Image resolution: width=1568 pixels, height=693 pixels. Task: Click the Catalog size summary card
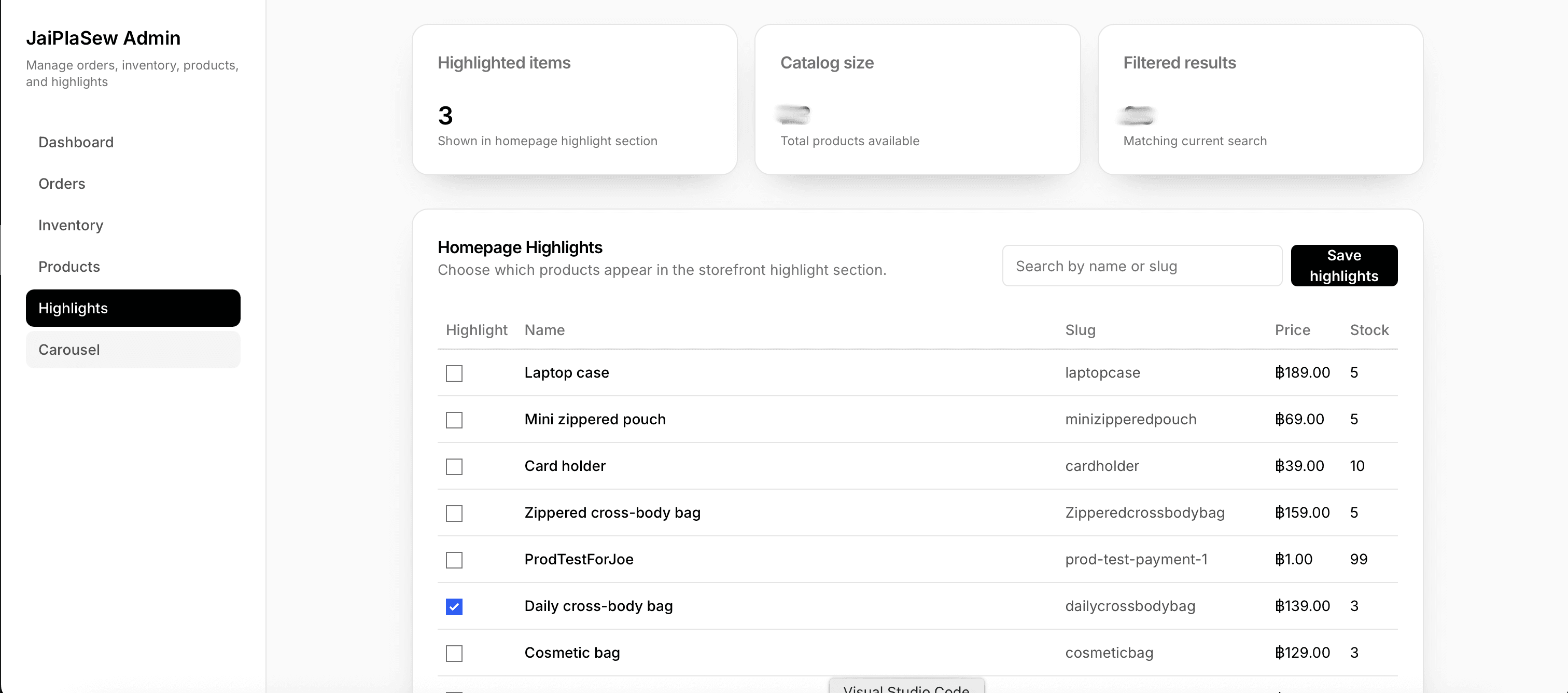point(917,99)
